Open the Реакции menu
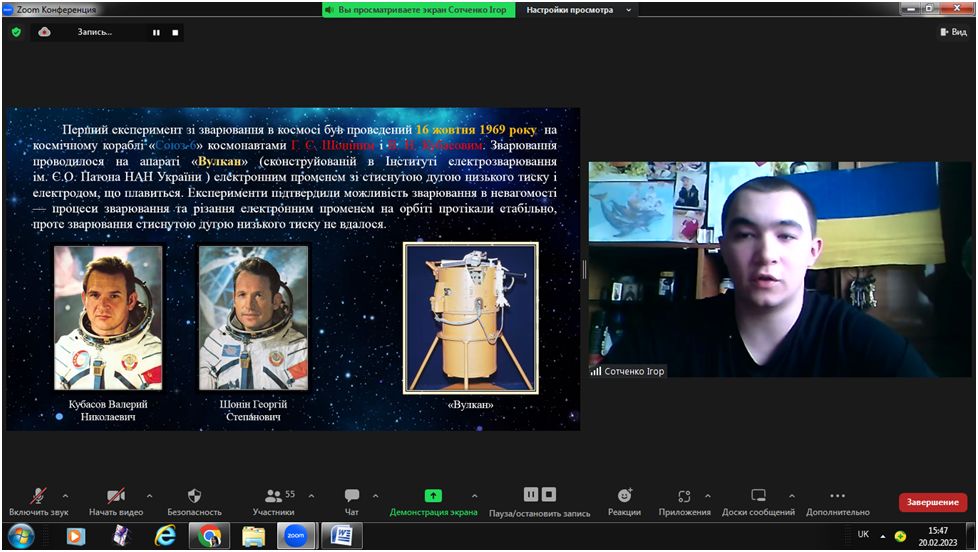This screenshot has width=978, height=552. (x=624, y=501)
